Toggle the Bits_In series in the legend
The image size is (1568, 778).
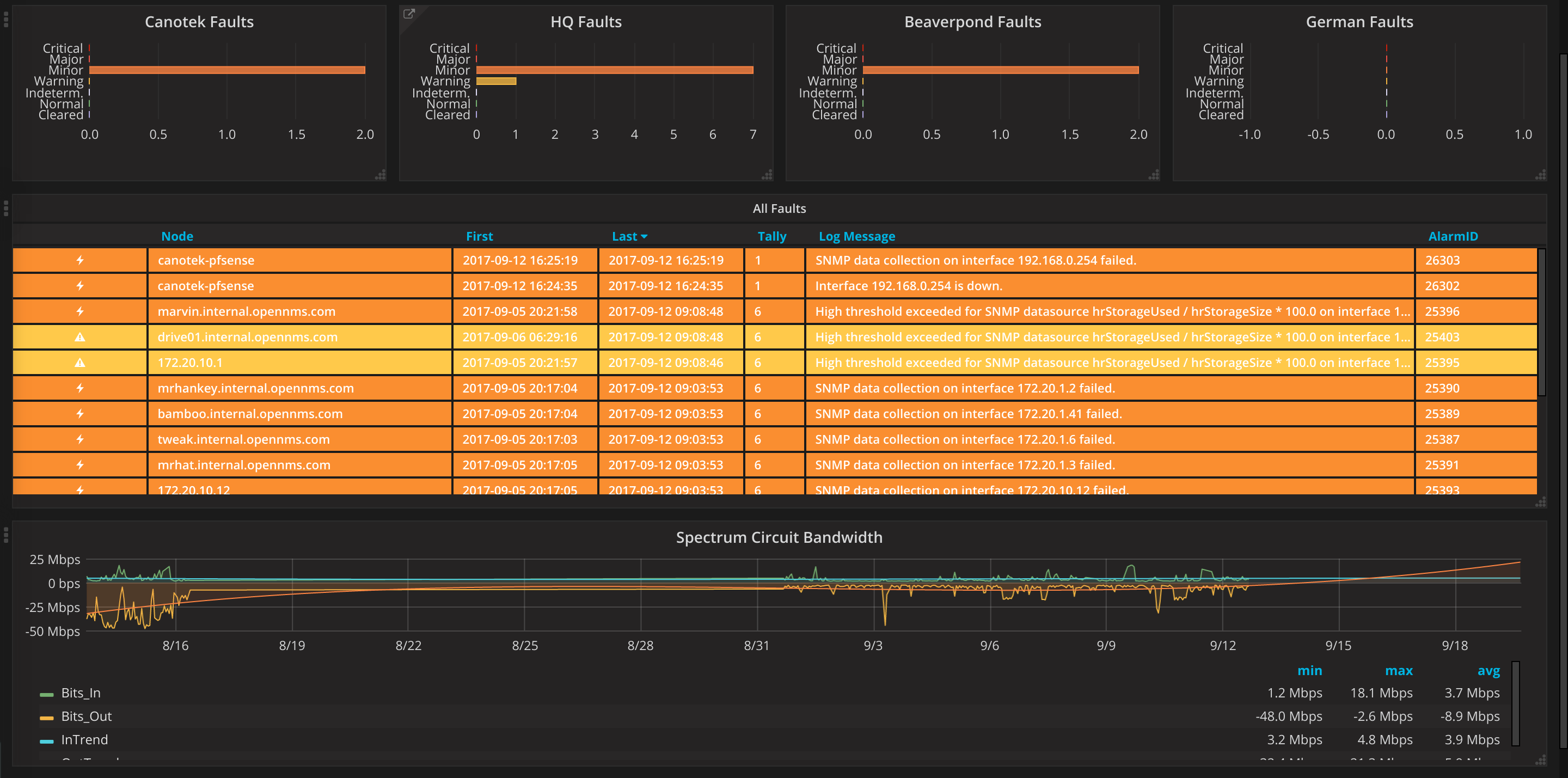81,693
